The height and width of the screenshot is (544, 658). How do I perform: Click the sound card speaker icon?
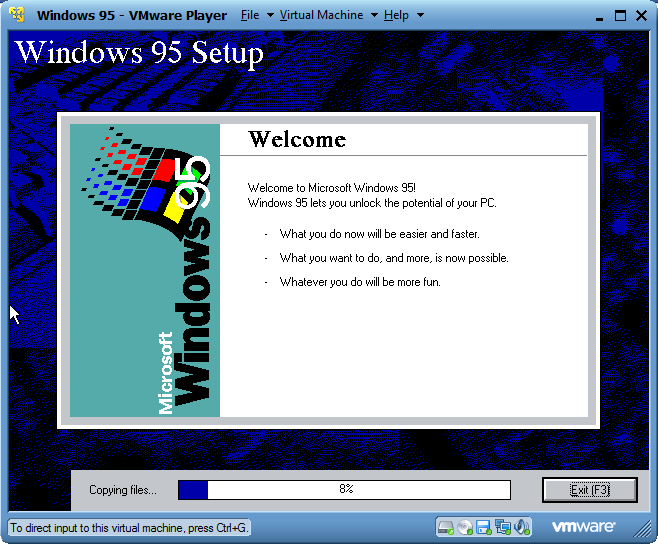(522, 527)
